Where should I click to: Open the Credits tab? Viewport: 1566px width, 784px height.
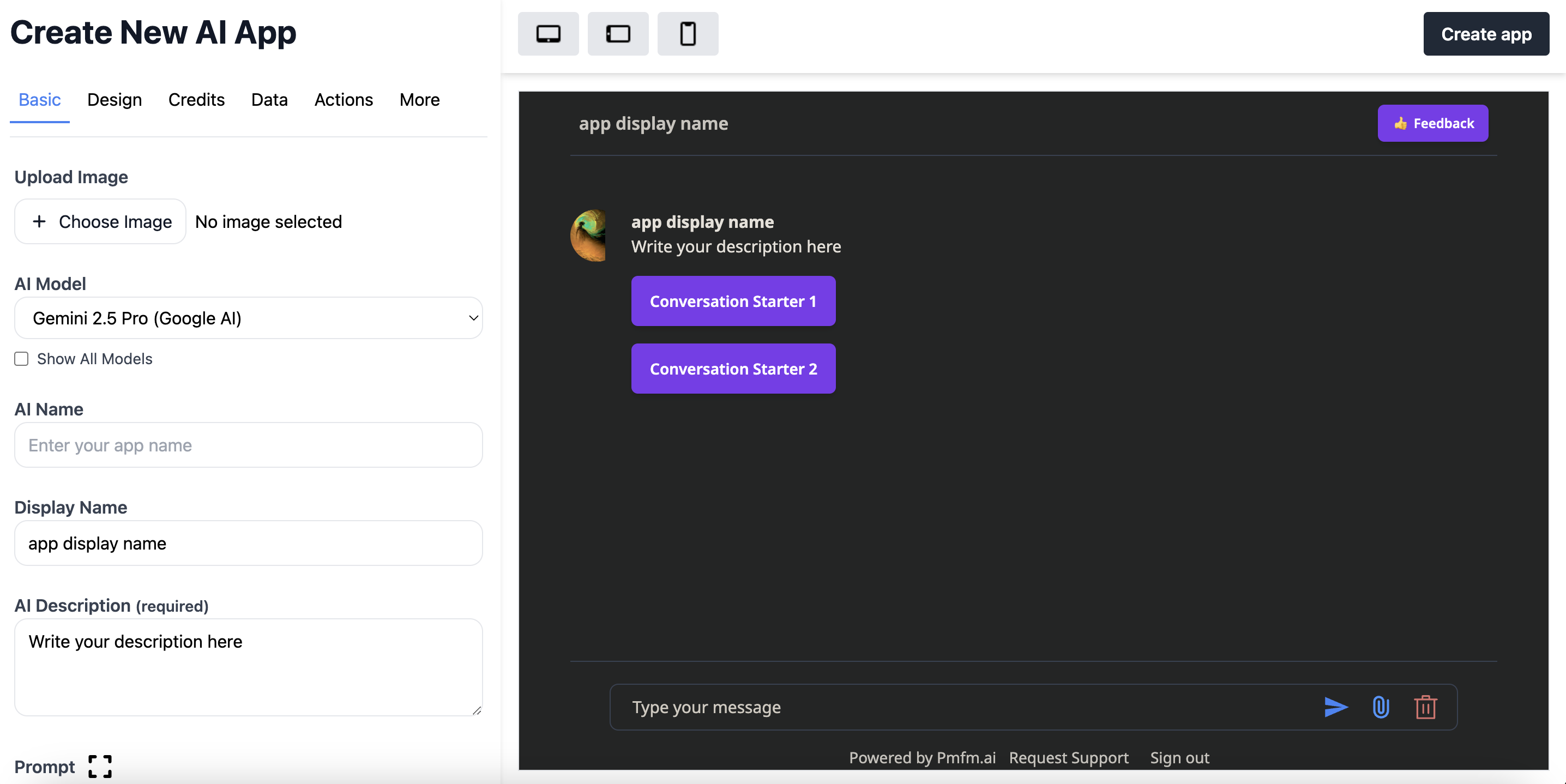pyautogui.click(x=196, y=100)
